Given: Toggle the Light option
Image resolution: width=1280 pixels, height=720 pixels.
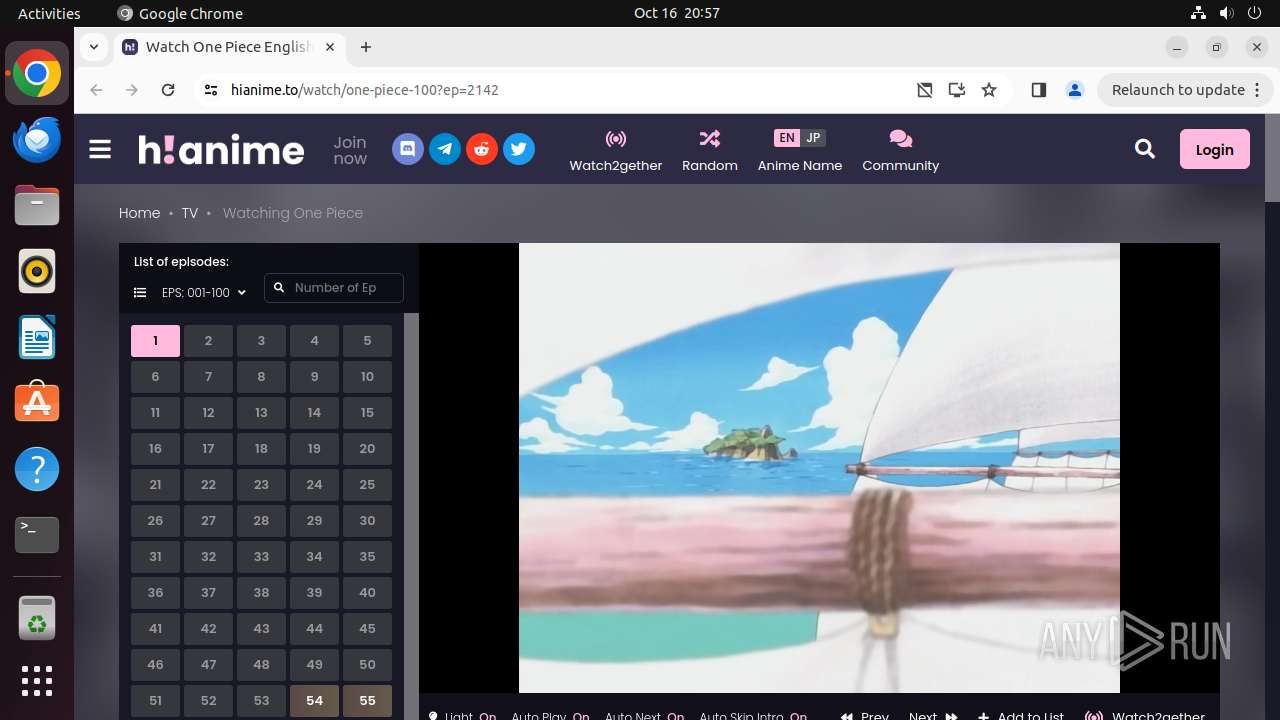Looking at the screenshot, I should pos(462,716).
